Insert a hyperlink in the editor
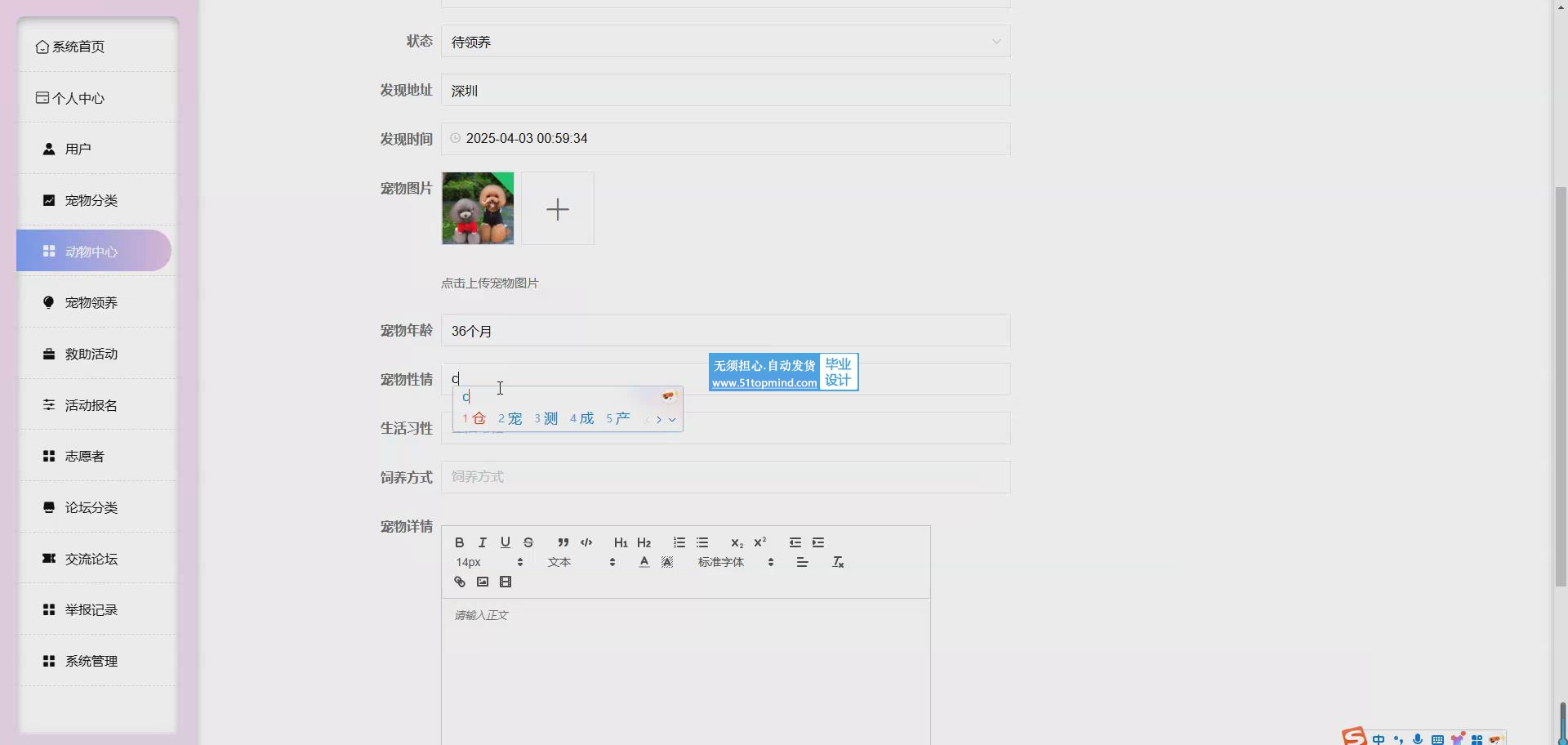 [x=459, y=582]
